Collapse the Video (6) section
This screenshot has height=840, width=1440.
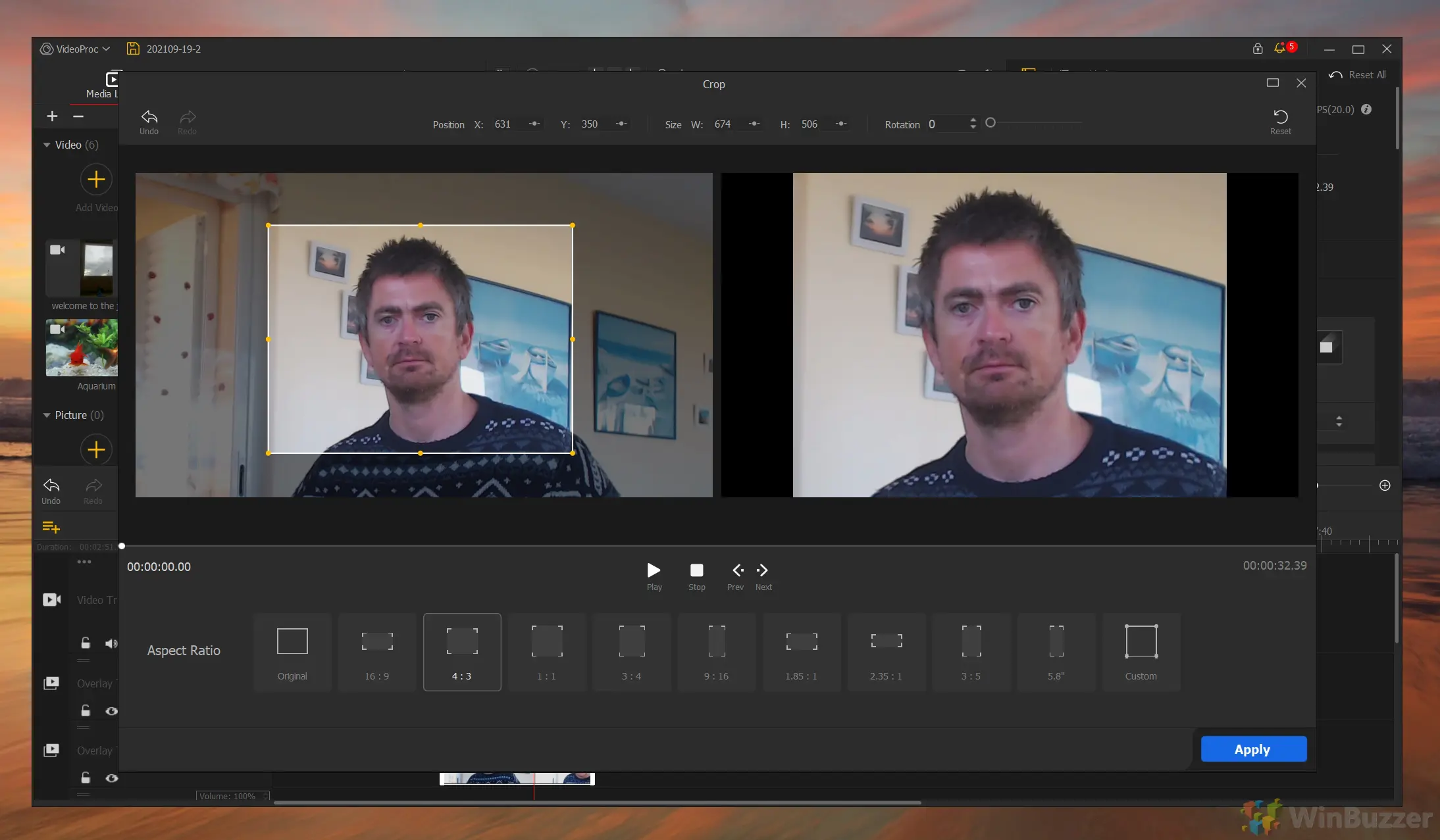[47, 145]
